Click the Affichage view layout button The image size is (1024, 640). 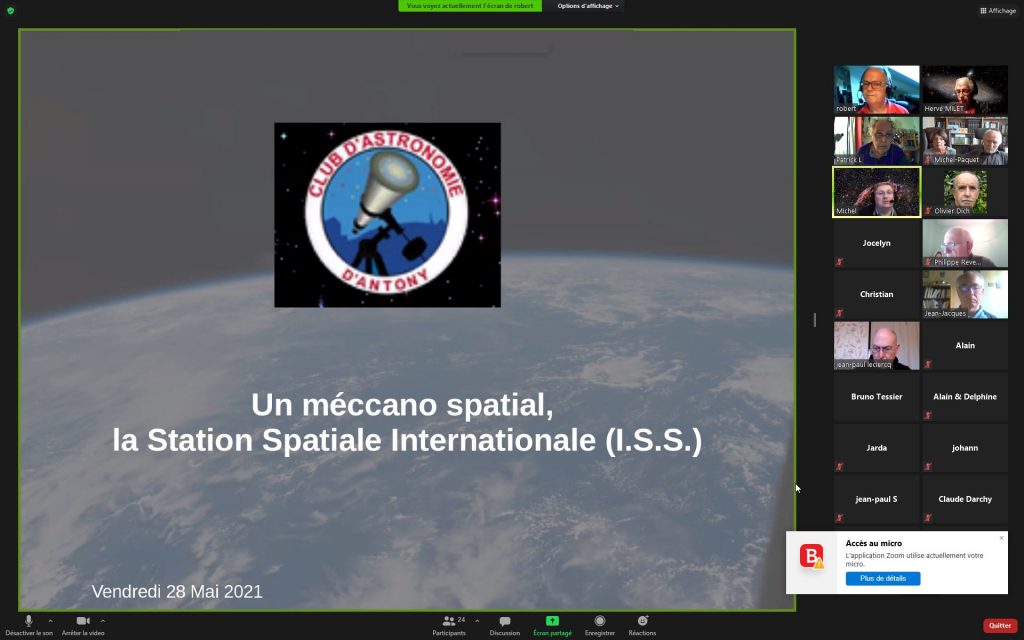(x=998, y=10)
